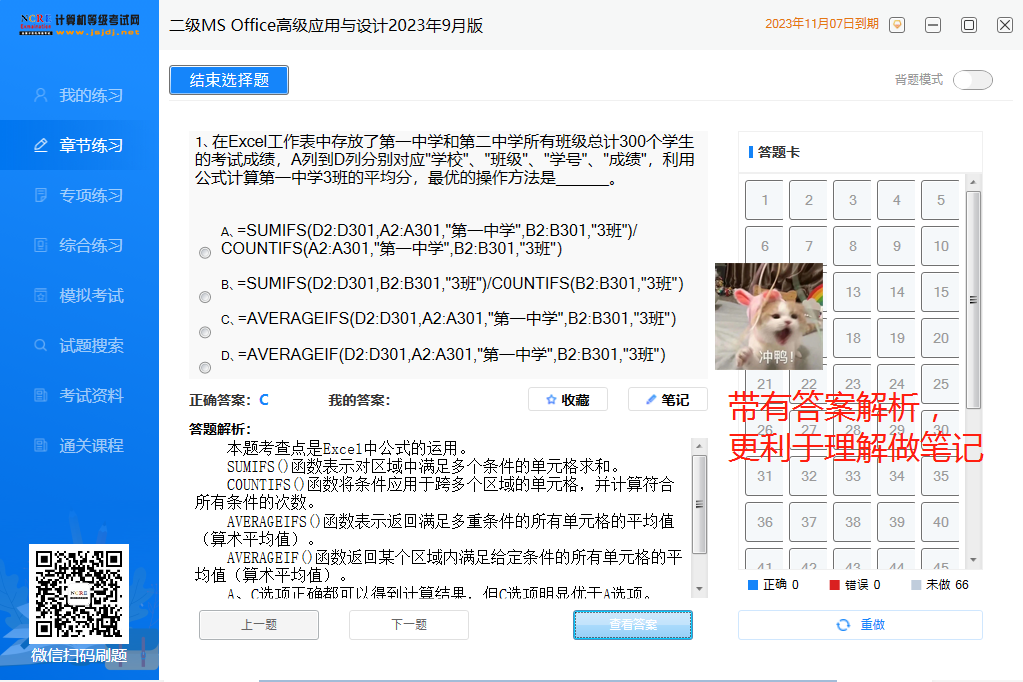This screenshot has height=682, width=1023.
Task: Click the answer card scrollbar thumb
Action: click(x=973, y=300)
